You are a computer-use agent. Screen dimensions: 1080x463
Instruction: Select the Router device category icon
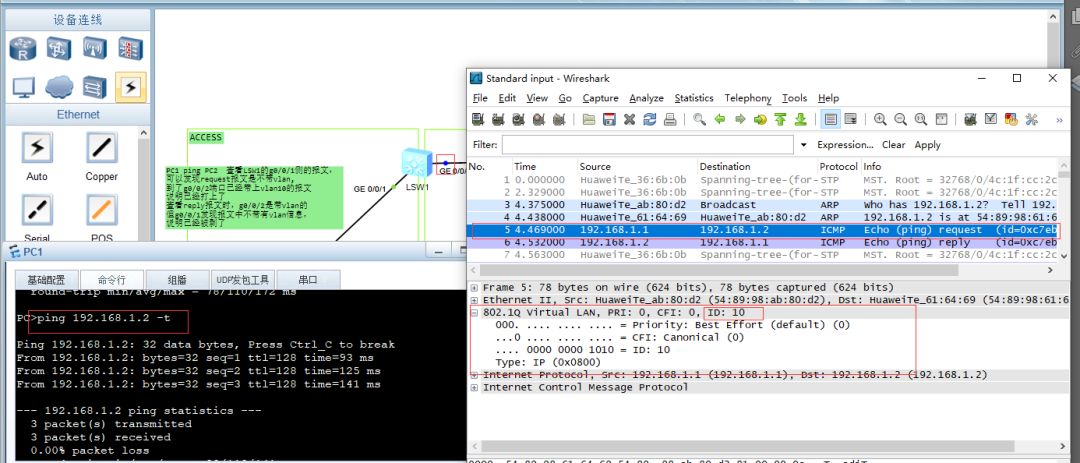(23, 49)
